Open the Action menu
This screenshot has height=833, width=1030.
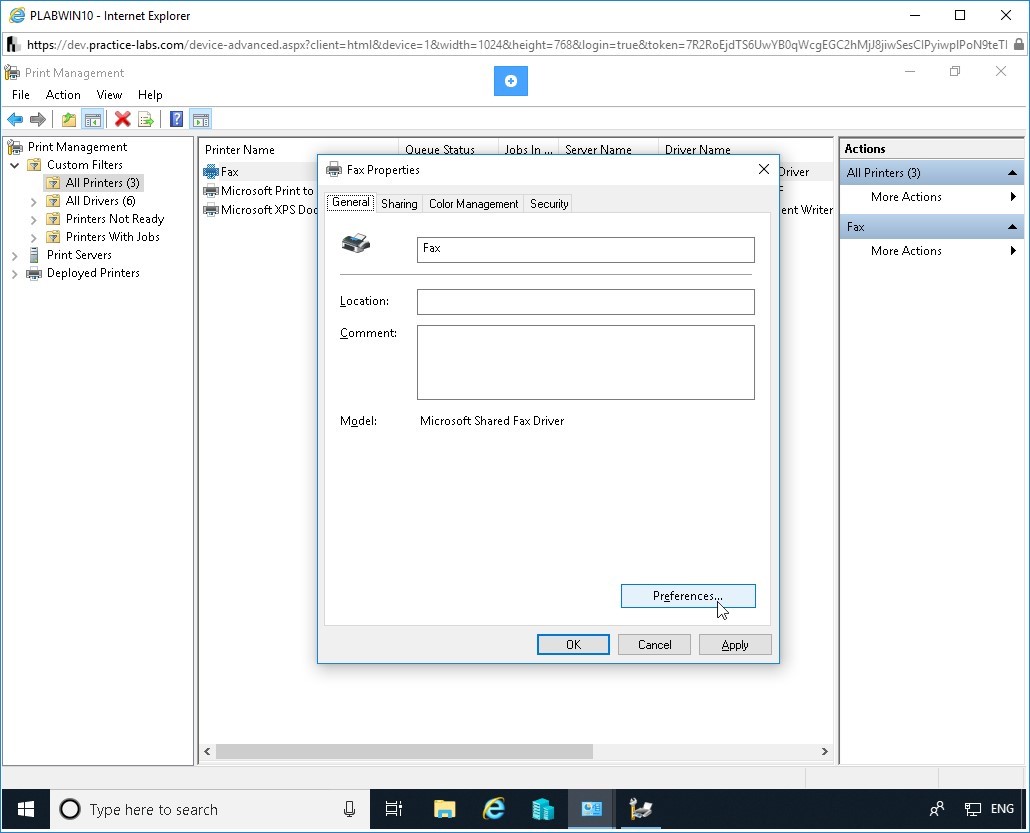tap(63, 95)
